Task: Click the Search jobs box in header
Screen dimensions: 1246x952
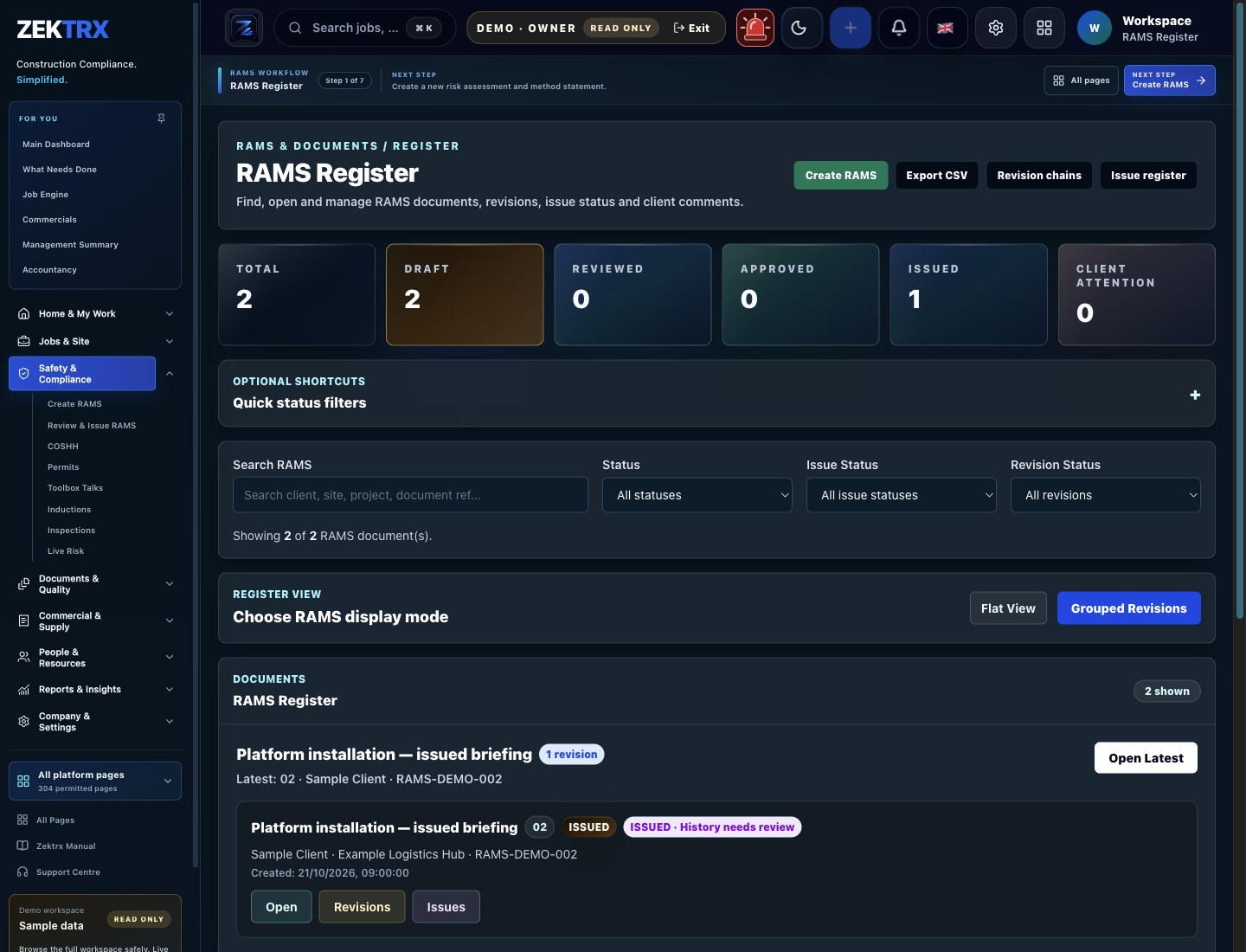Action: (364, 28)
